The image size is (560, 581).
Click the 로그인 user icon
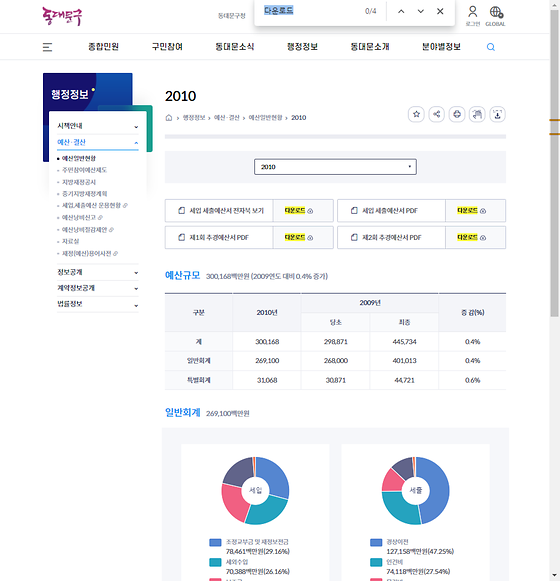(473, 16)
